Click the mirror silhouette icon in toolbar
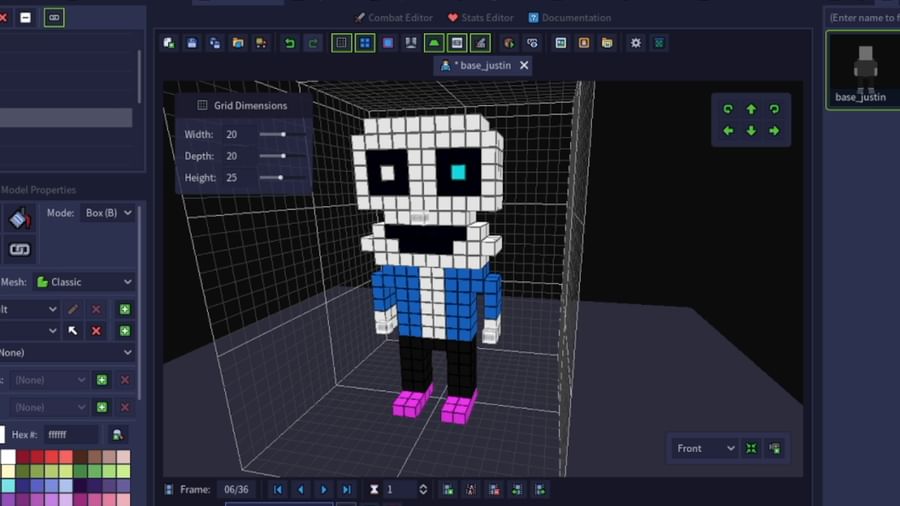This screenshot has width=900, height=506. [x=411, y=43]
